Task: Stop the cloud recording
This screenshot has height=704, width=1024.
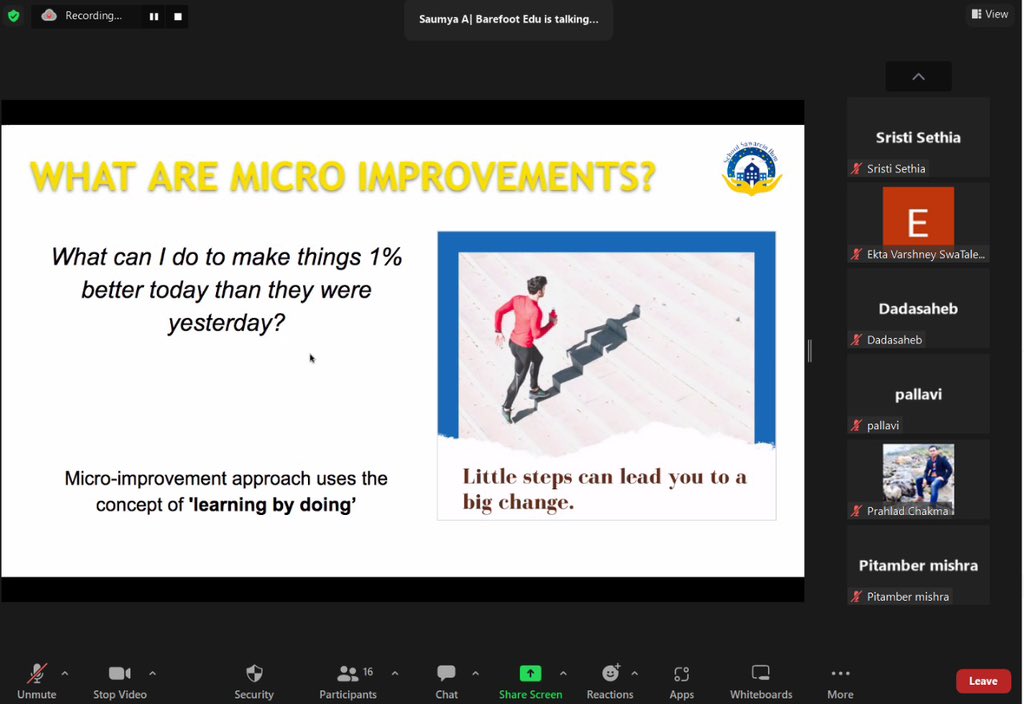Action: click(178, 16)
